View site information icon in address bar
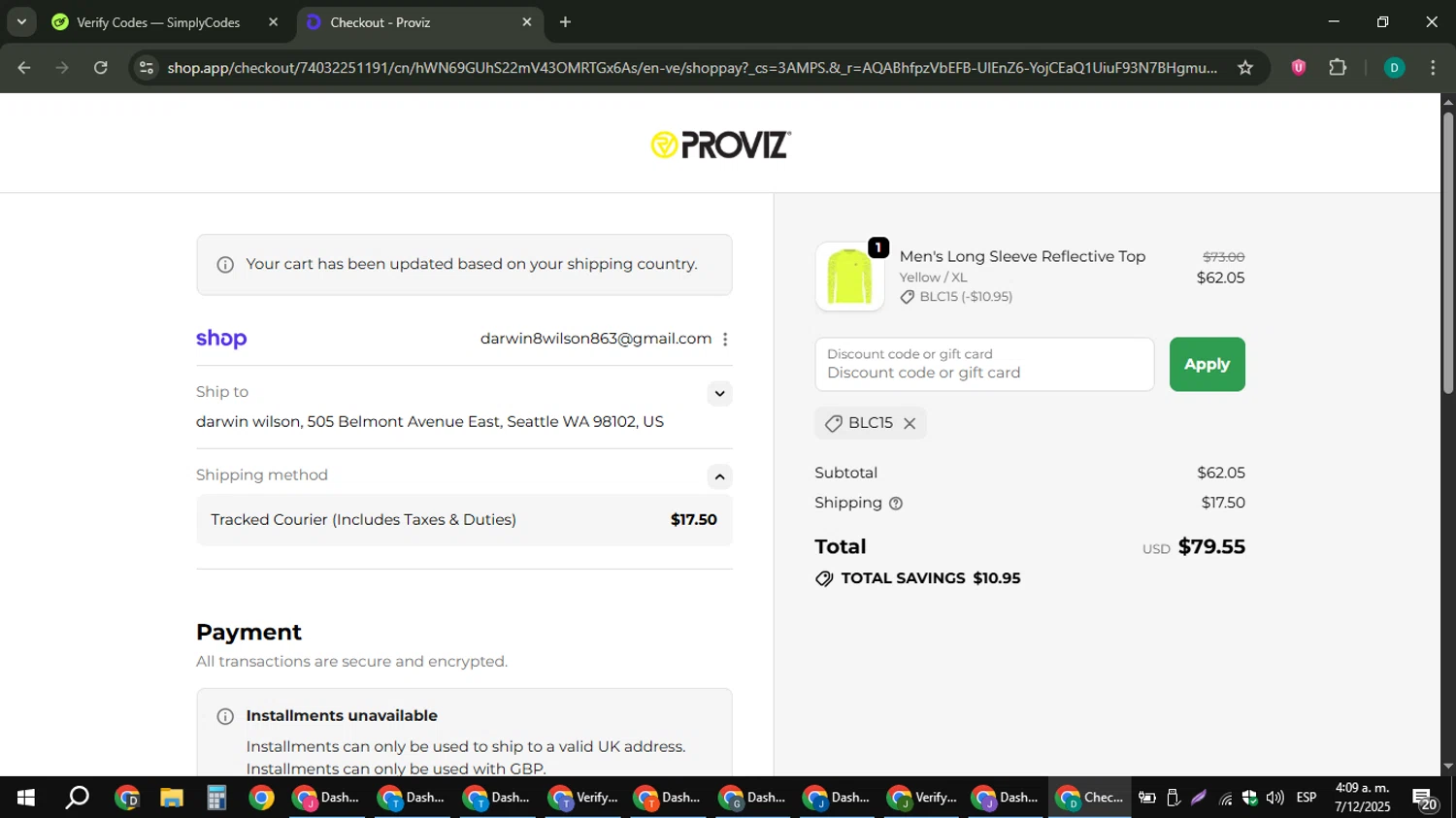Viewport: 1456px width, 818px height. pyautogui.click(x=147, y=68)
